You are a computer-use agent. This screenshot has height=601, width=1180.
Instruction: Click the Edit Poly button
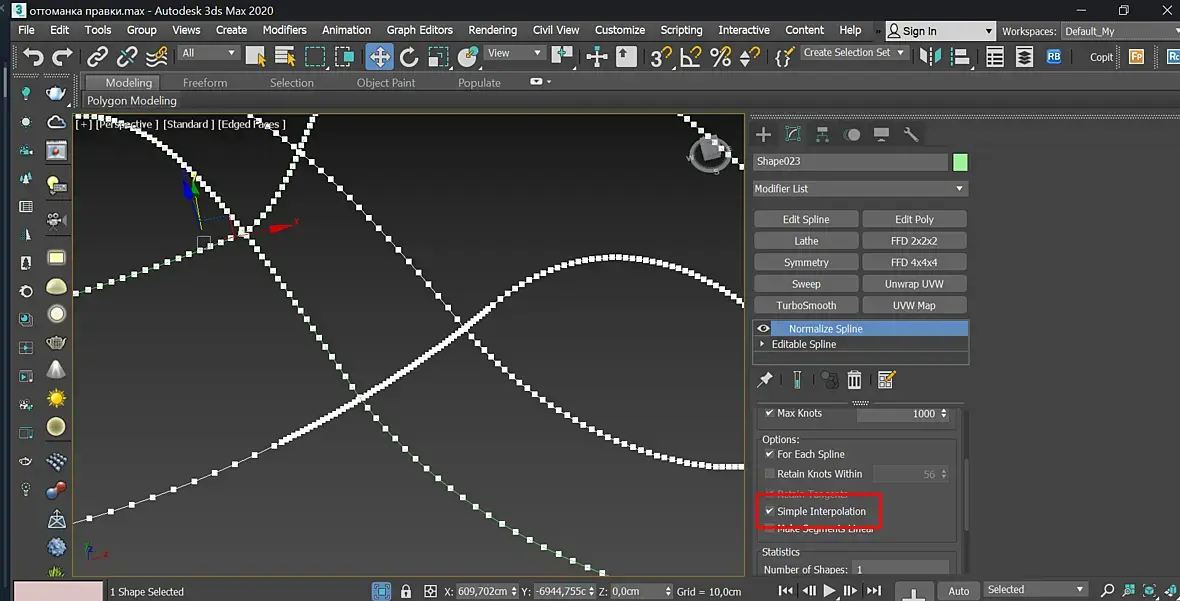click(x=914, y=219)
